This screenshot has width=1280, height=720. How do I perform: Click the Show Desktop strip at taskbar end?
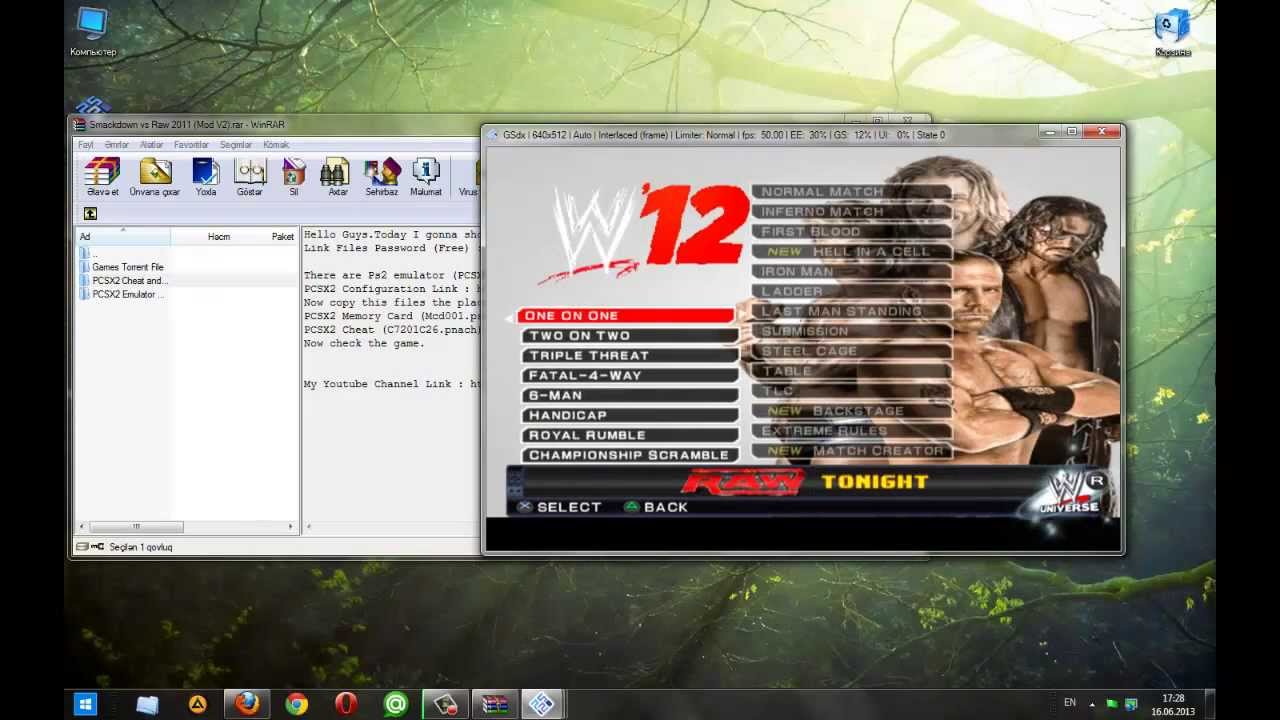[x=1210, y=704]
